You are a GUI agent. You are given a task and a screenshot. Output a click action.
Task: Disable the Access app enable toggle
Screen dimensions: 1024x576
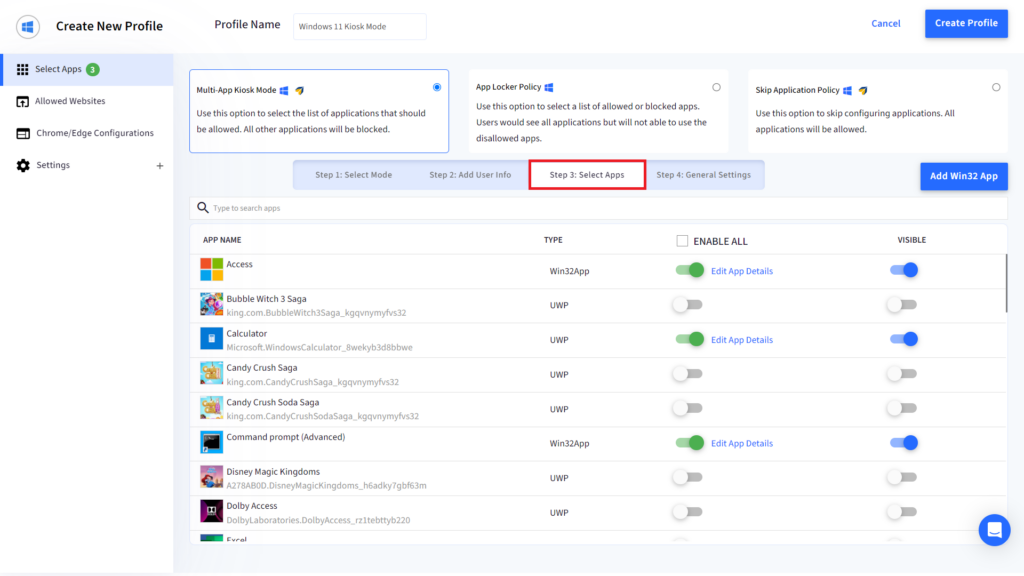[x=690, y=270]
